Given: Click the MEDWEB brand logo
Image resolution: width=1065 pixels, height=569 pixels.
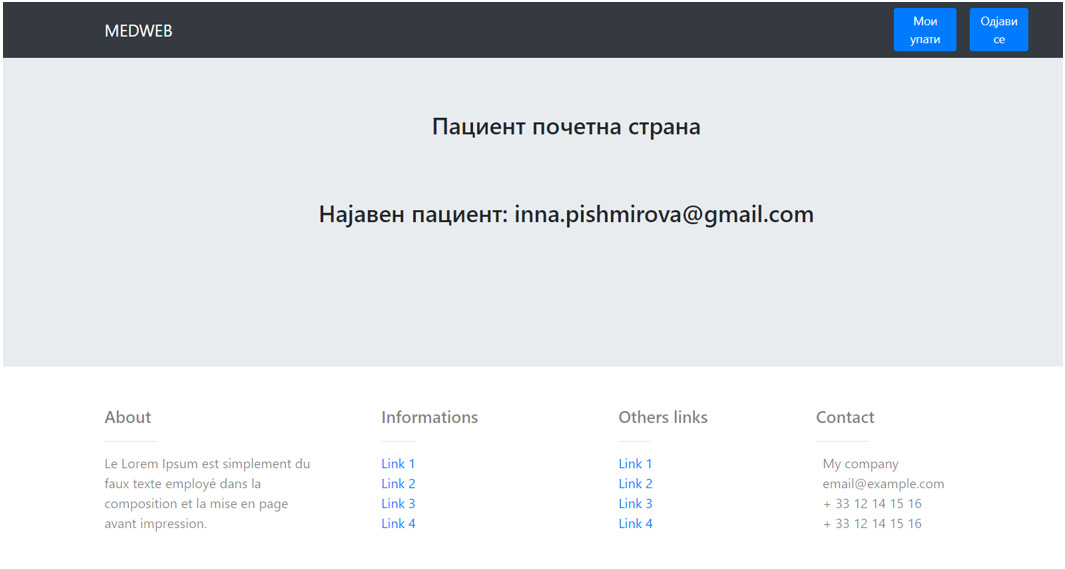Looking at the screenshot, I should 138,31.
